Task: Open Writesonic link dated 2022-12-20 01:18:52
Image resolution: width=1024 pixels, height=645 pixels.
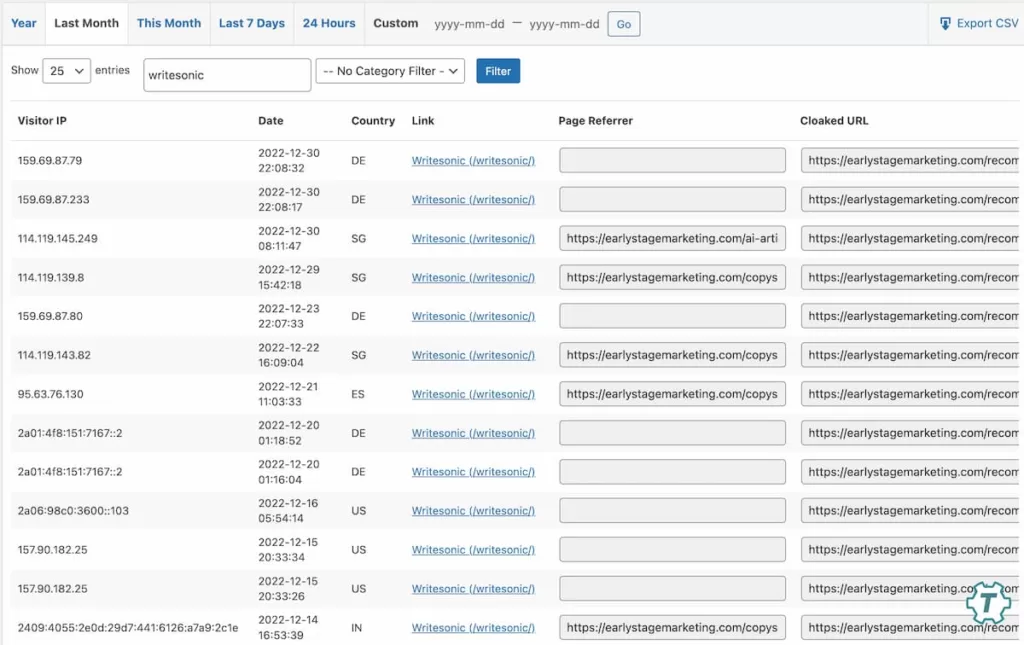Action: coord(473,433)
